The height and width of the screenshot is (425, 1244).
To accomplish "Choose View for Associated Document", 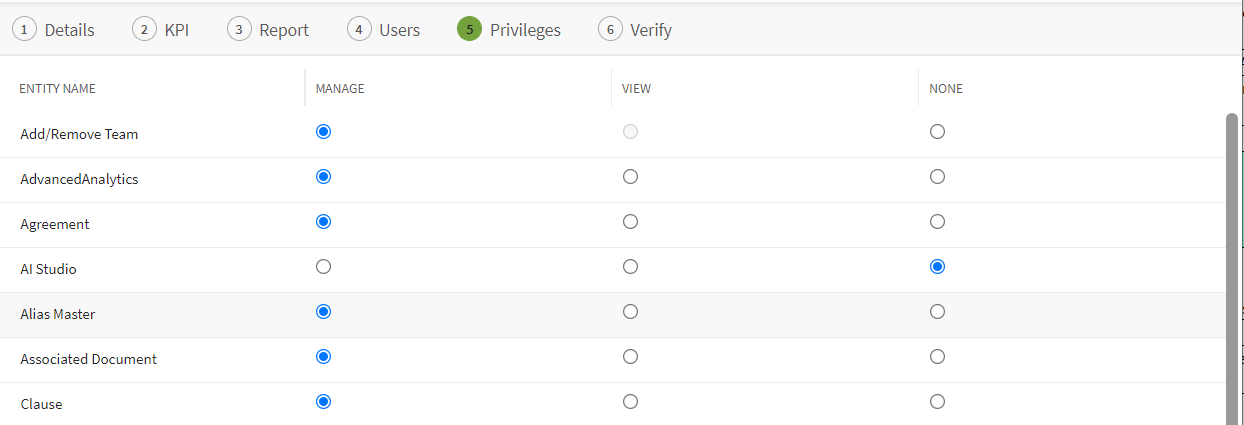I will [x=630, y=357].
